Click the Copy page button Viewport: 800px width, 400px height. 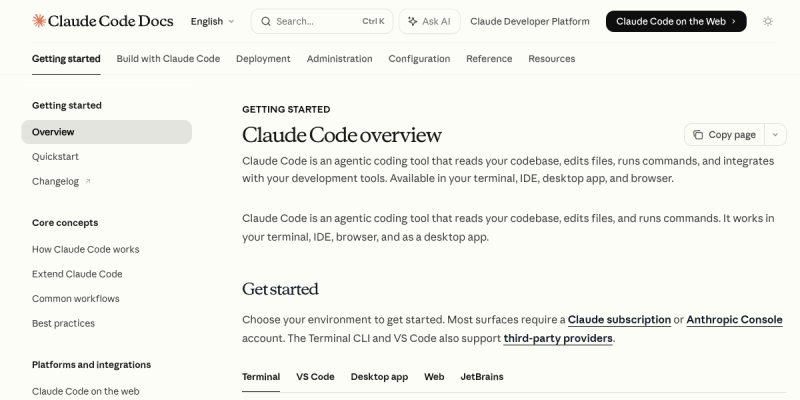tap(724, 135)
